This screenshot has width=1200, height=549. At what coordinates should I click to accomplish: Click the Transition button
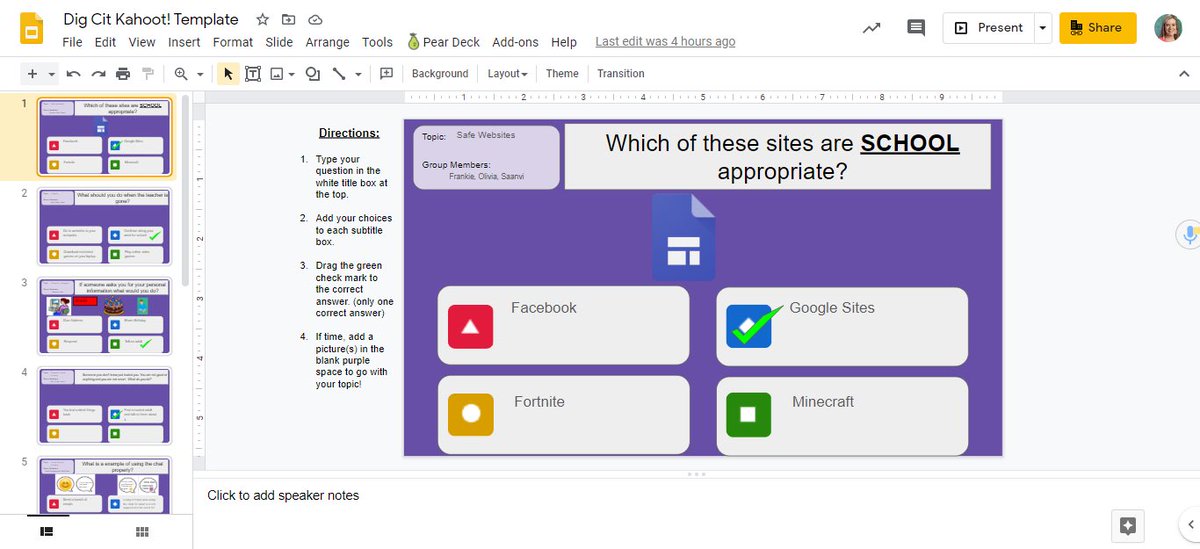pos(621,74)
